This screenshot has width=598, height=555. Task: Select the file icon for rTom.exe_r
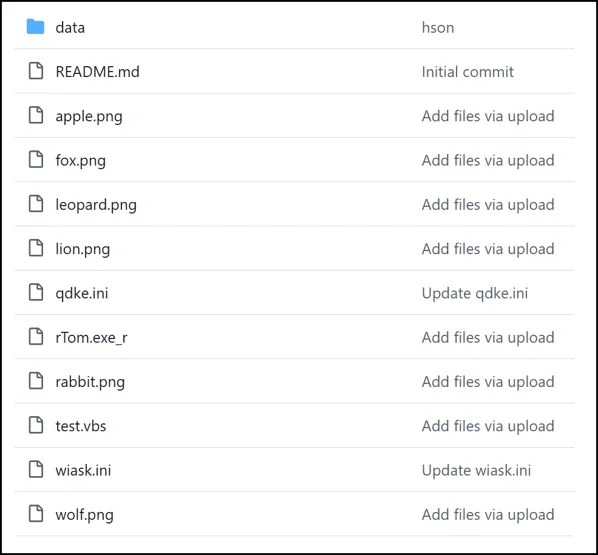(36, 336)
